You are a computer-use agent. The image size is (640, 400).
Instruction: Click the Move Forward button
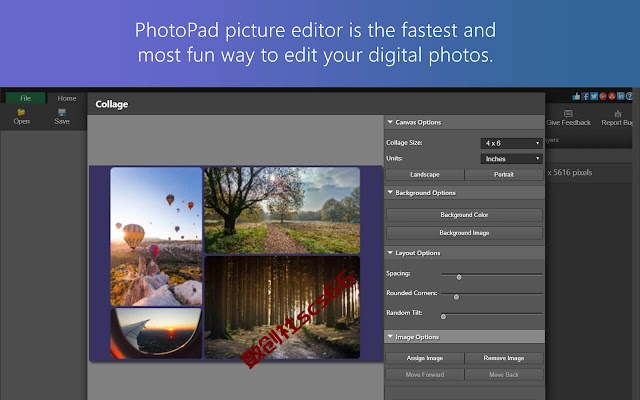[x=424, y=374]
